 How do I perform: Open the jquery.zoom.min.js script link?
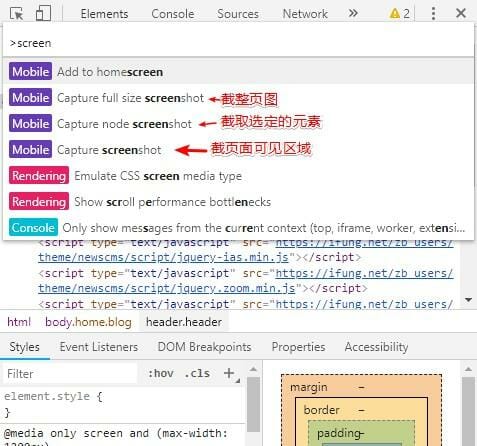[167, 288]
